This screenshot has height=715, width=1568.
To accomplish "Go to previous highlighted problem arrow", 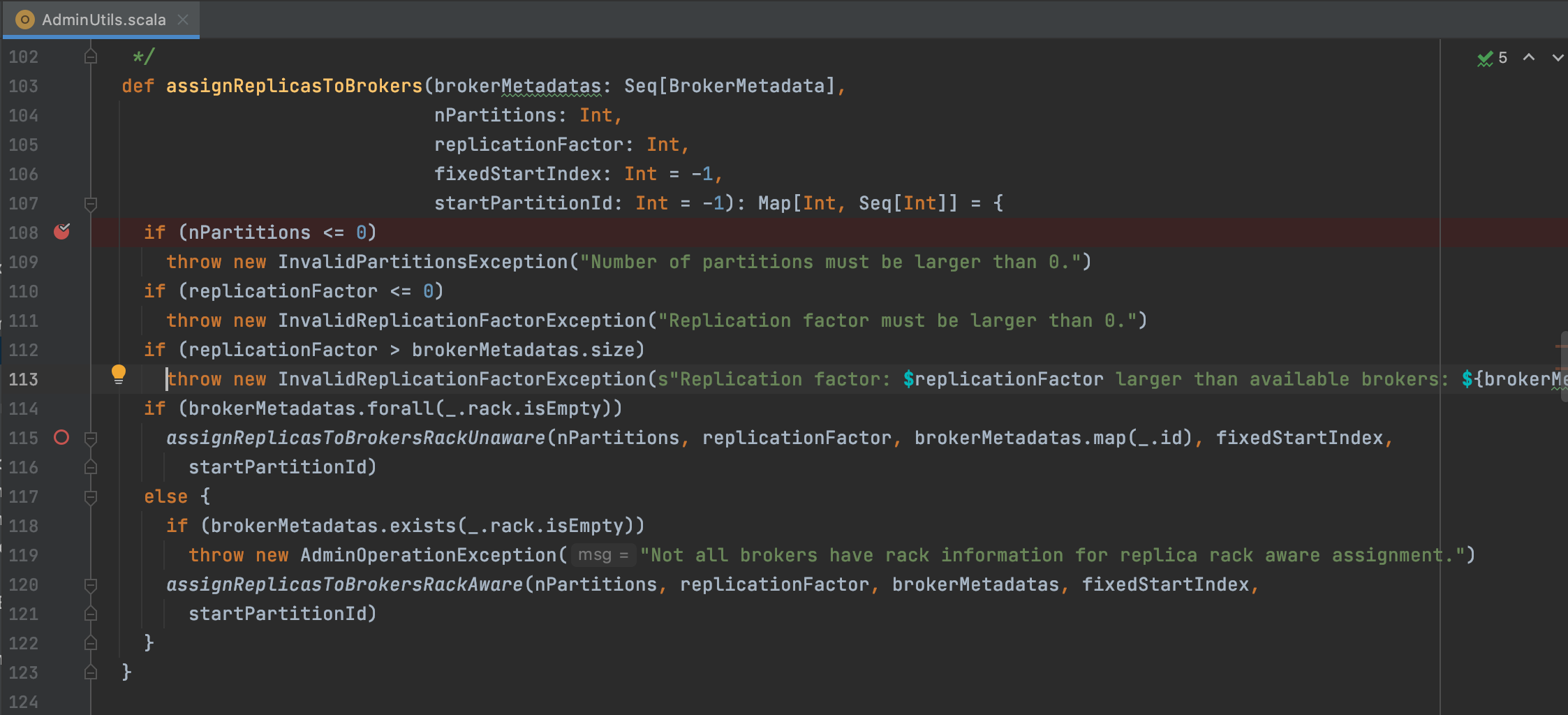I will pos(1529,58).
